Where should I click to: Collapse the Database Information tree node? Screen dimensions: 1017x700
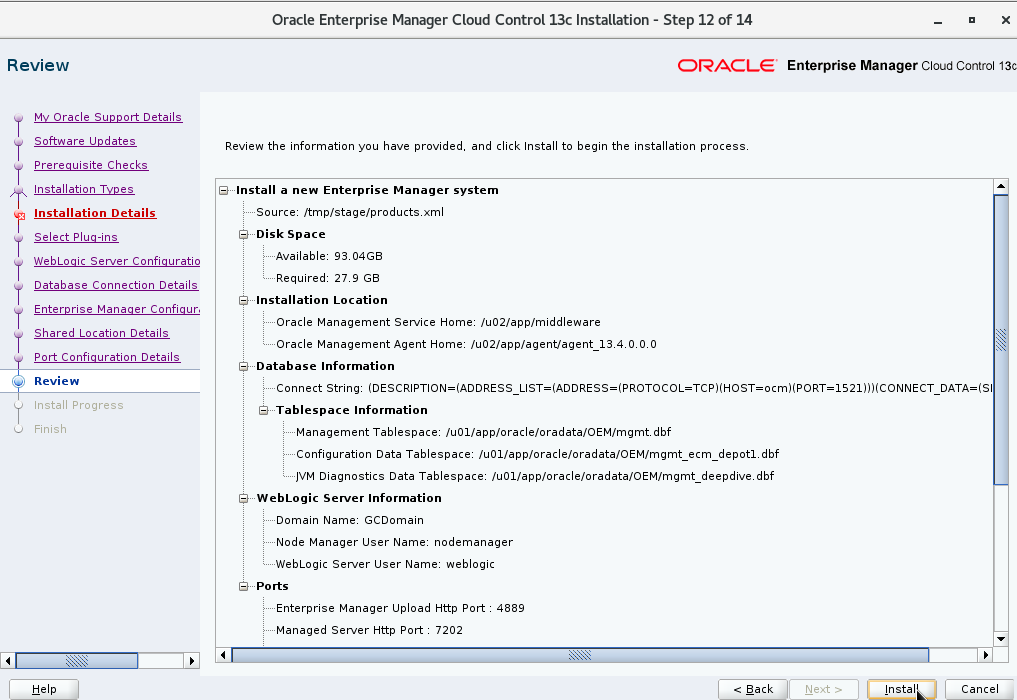coord(244,367)
